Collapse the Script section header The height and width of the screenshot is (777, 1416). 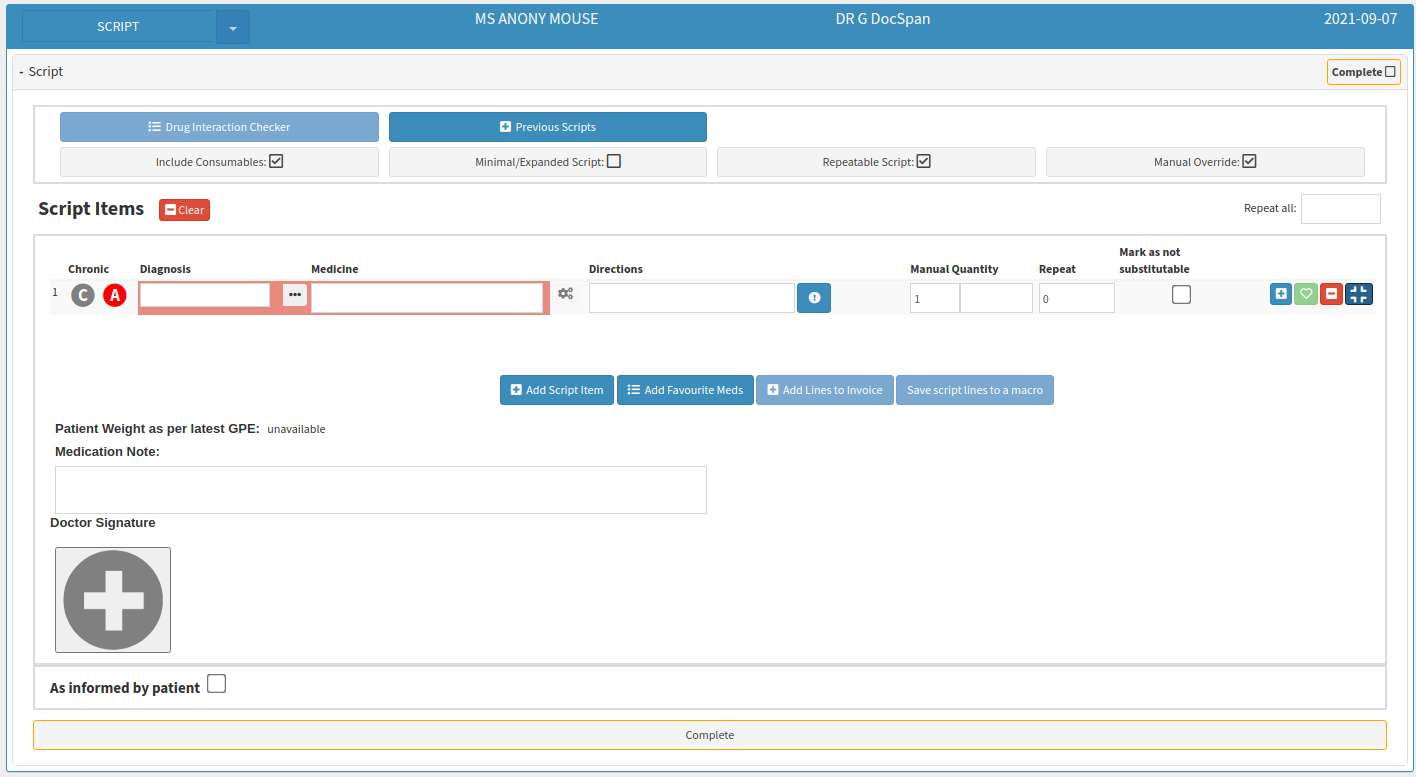coord(41,72)
